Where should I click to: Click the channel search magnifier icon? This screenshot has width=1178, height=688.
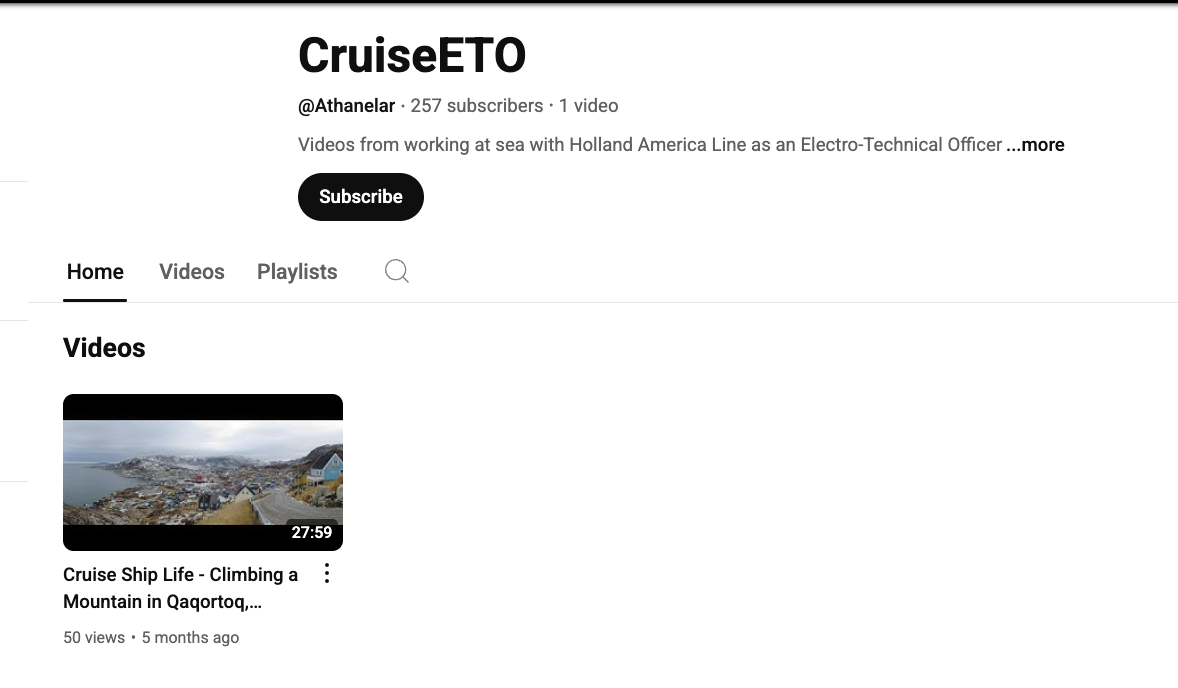click(x=397, y=271)
